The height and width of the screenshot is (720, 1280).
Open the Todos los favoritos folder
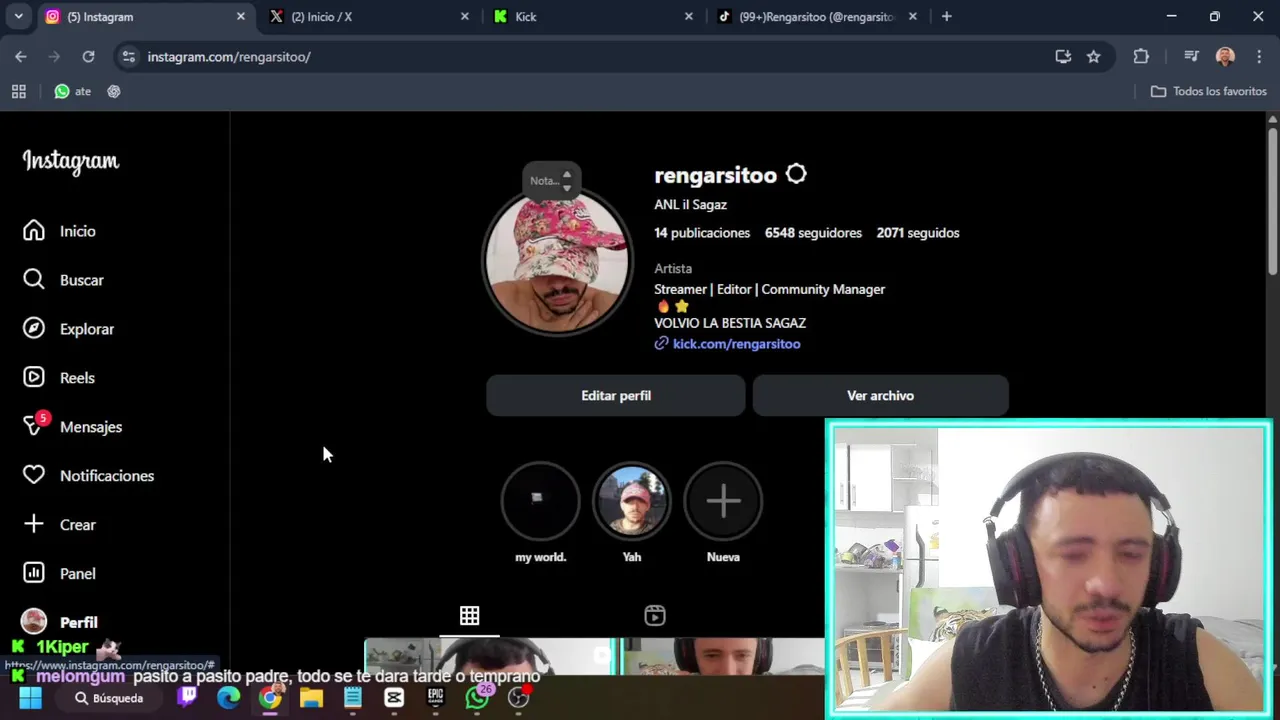tap(1208, 91)
